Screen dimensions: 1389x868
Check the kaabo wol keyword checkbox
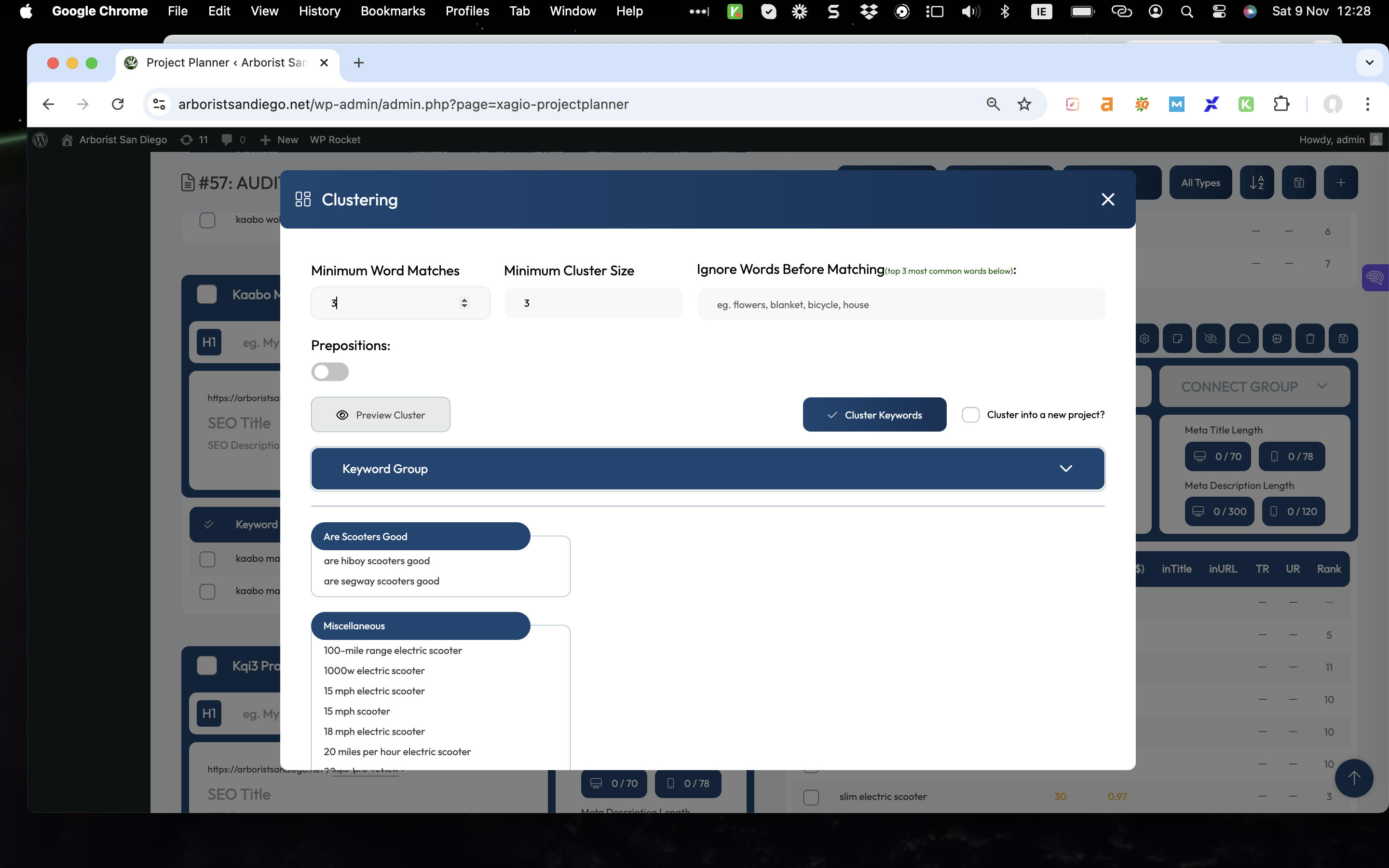(x=207, y=220)
